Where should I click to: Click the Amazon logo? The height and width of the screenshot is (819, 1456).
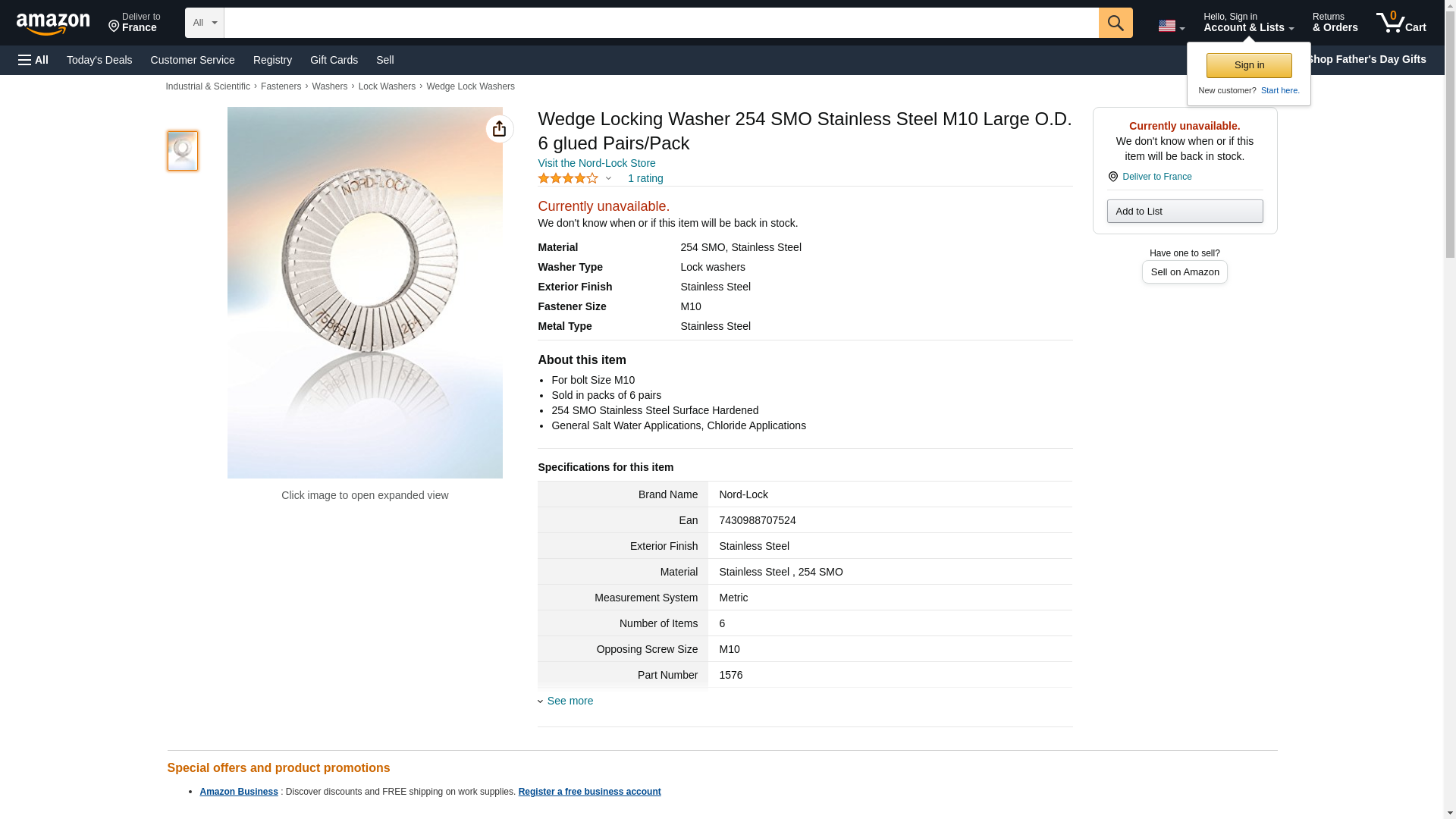[x=53, y=24]
